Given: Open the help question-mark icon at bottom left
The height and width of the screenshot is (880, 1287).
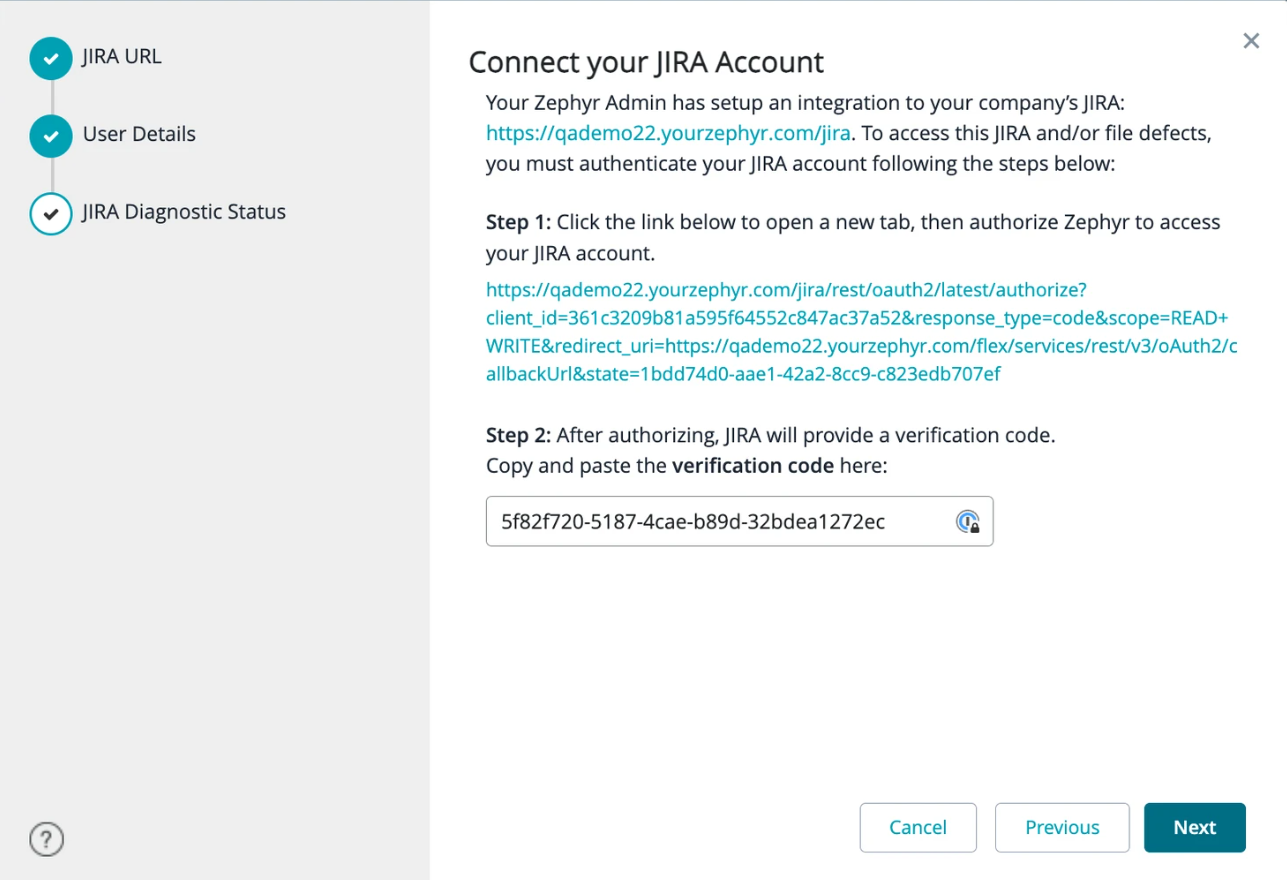Looking at the screenshot, I should (x=46, y=839).
